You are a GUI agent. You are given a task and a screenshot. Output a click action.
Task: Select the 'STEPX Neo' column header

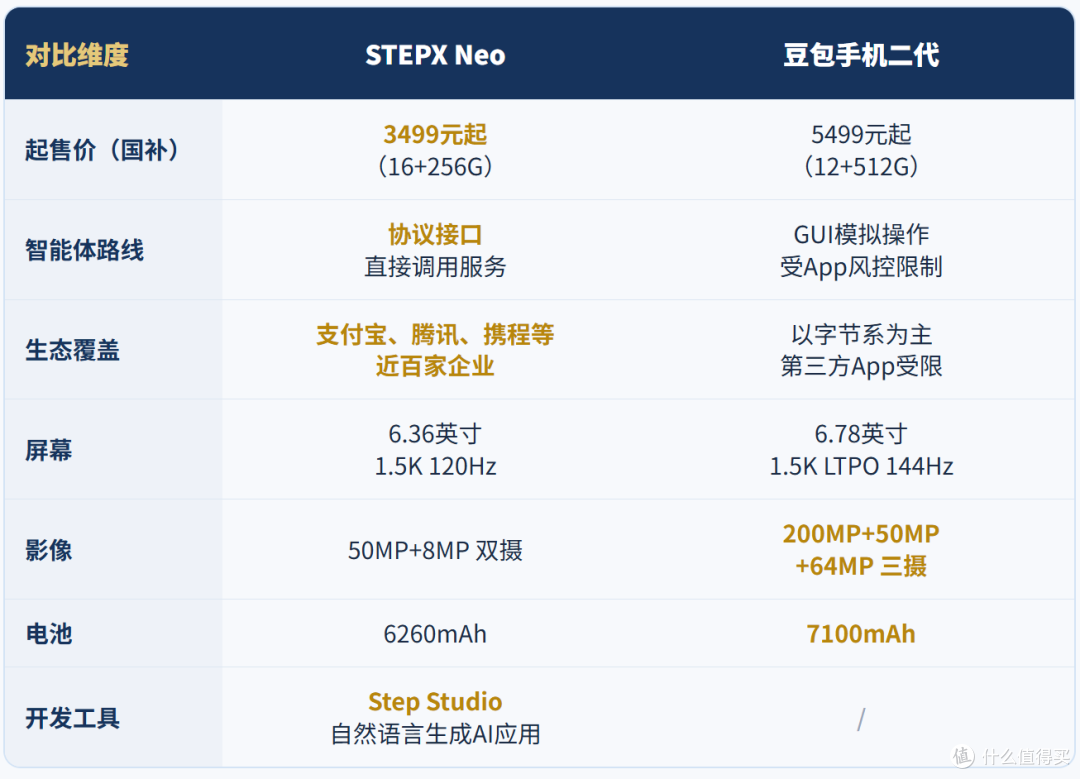coord(435,55)
